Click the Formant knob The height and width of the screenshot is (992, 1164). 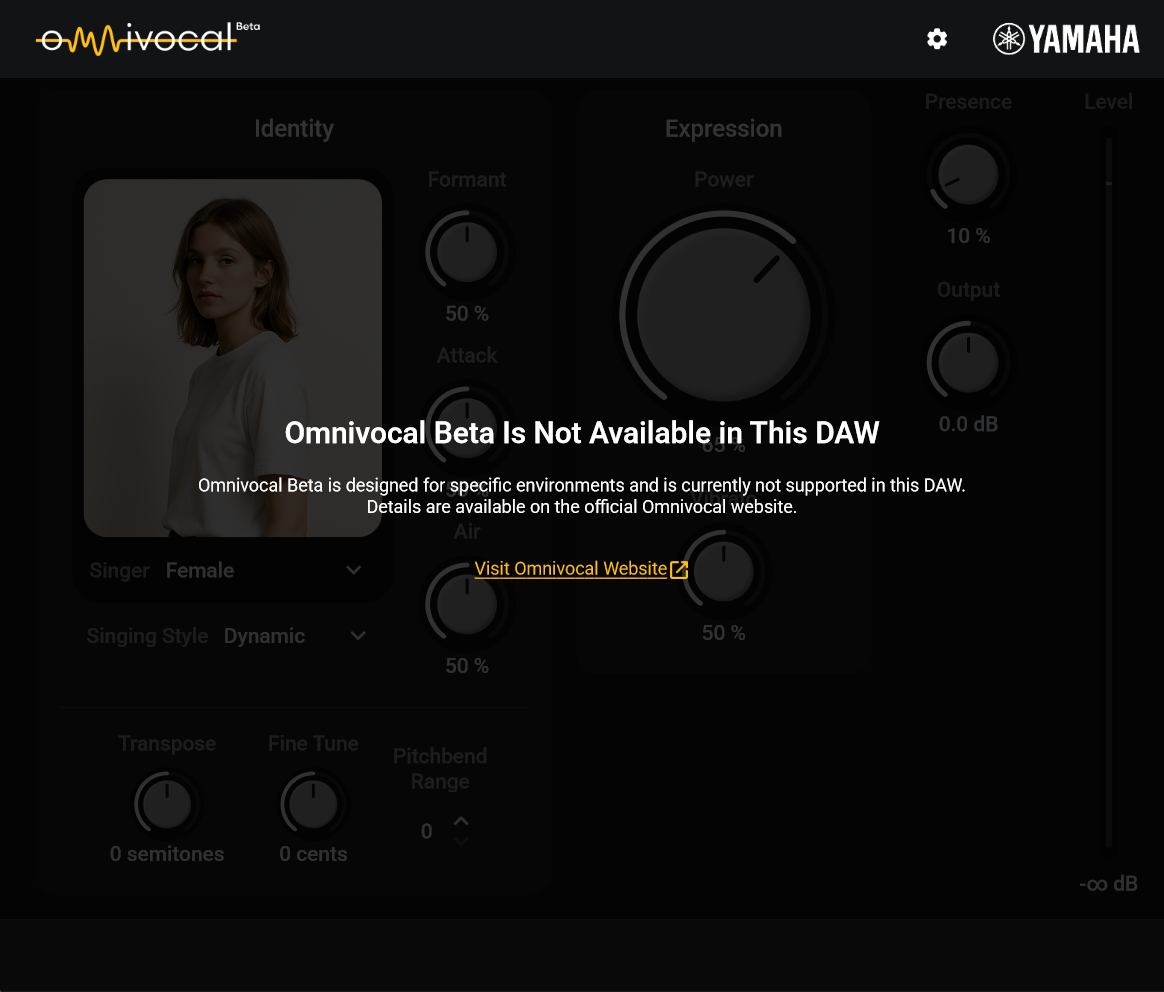click(467, 251)
